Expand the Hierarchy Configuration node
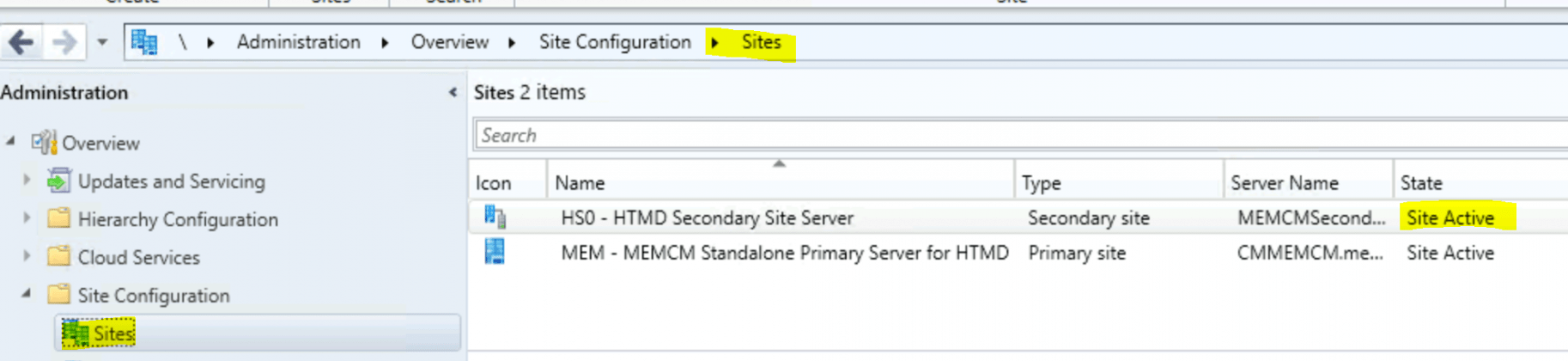Viewport: 1568px width, 361px height. [x=27, y=218]
